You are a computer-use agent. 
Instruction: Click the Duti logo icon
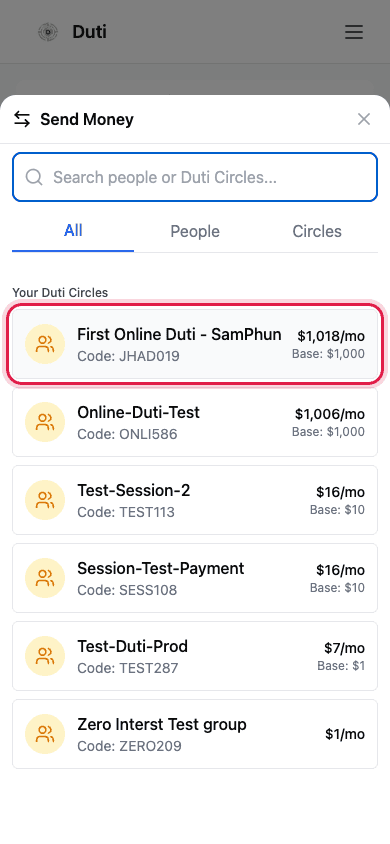tap(48, 32)
